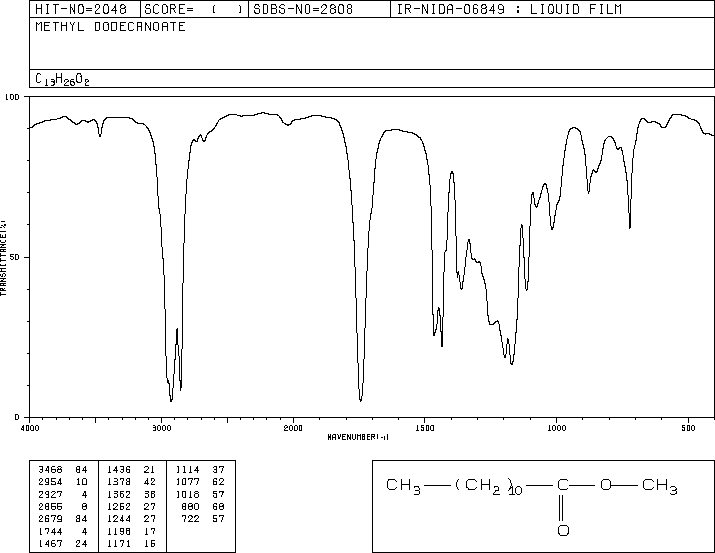This screenshot has width=715, height=553.
Task: Click the 100 label on transmittance axis
Action: coord(12,97)
